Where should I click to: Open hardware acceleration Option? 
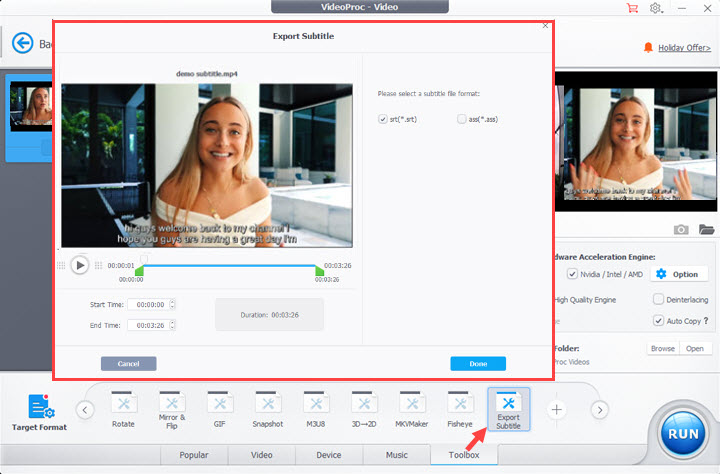pyautogui.click(x=678, y=274)
